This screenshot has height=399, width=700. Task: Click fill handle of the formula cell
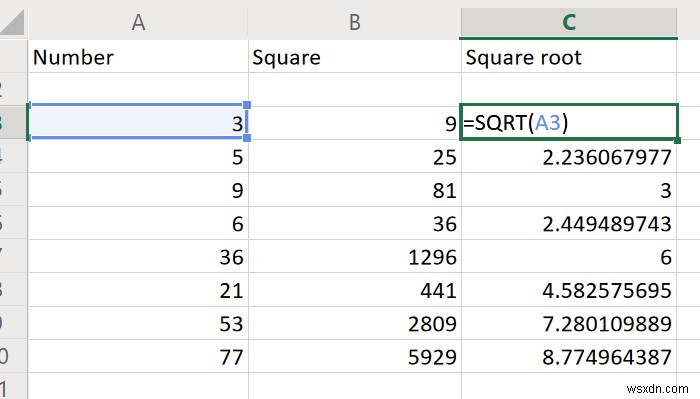[x=677, y=140]
